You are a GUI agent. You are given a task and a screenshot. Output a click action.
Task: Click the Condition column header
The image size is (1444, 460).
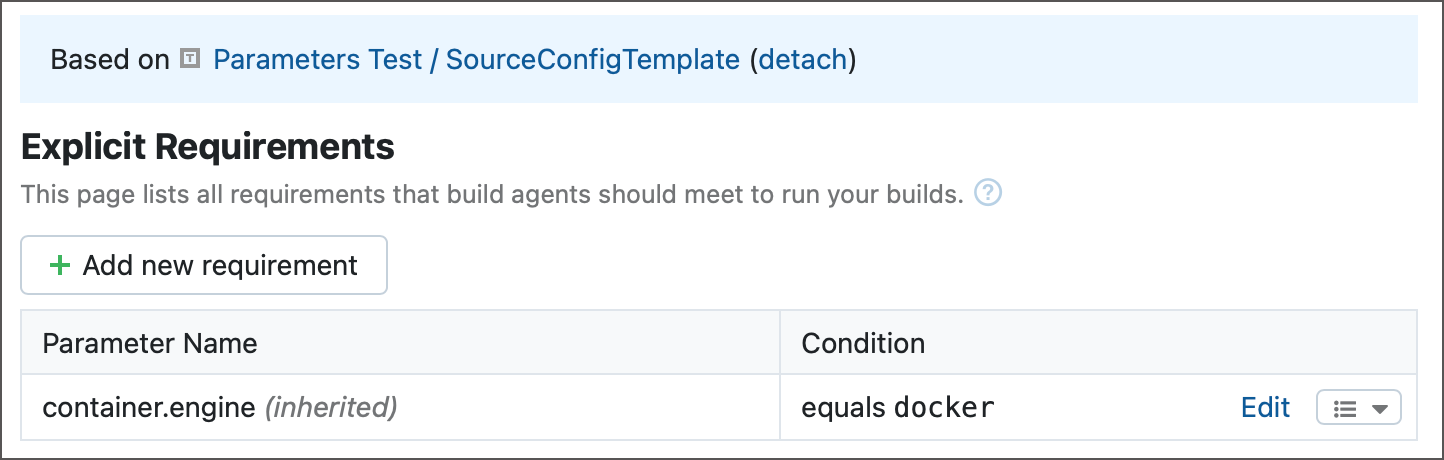pos(863,344)
